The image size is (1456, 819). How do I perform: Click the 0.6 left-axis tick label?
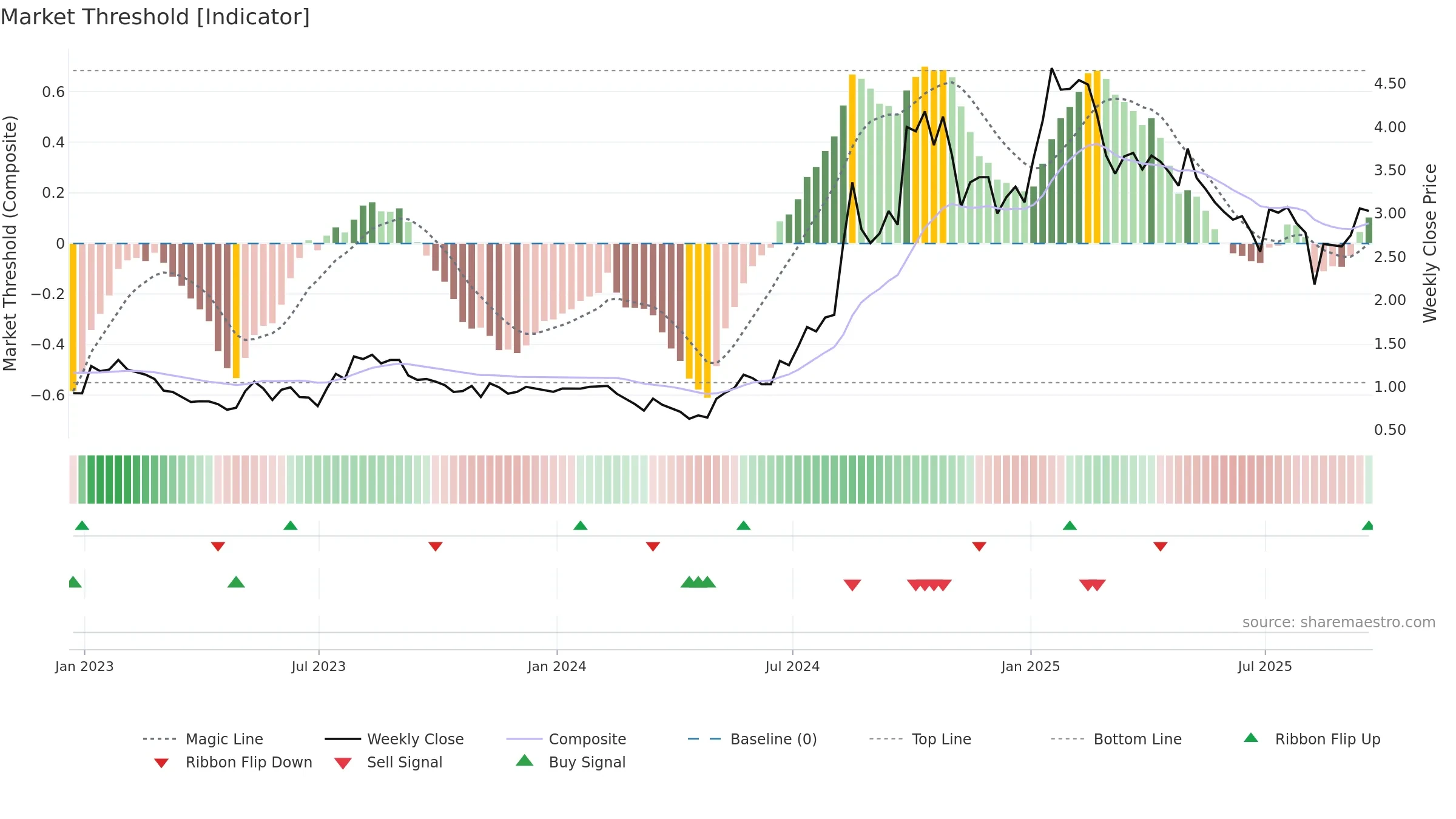point(53,92)
